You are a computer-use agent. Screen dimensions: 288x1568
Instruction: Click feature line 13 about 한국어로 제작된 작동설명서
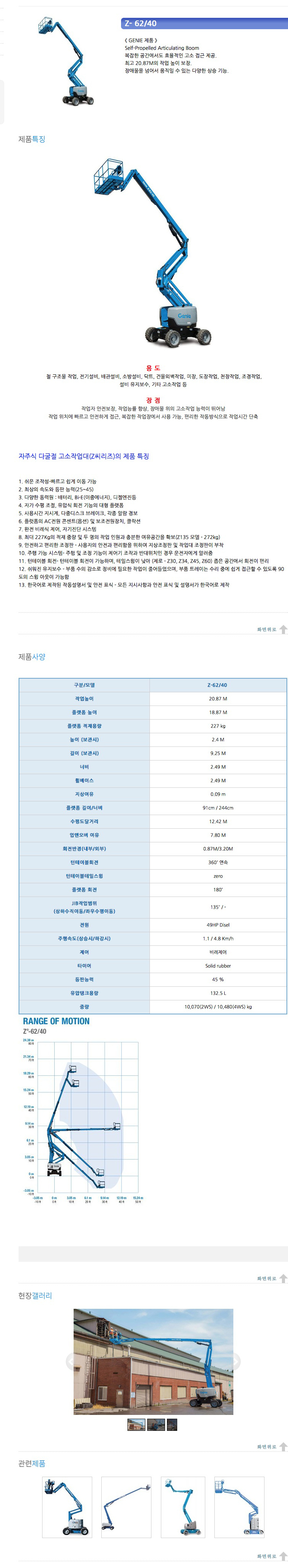pyautogui.click(x=124, y=585)
